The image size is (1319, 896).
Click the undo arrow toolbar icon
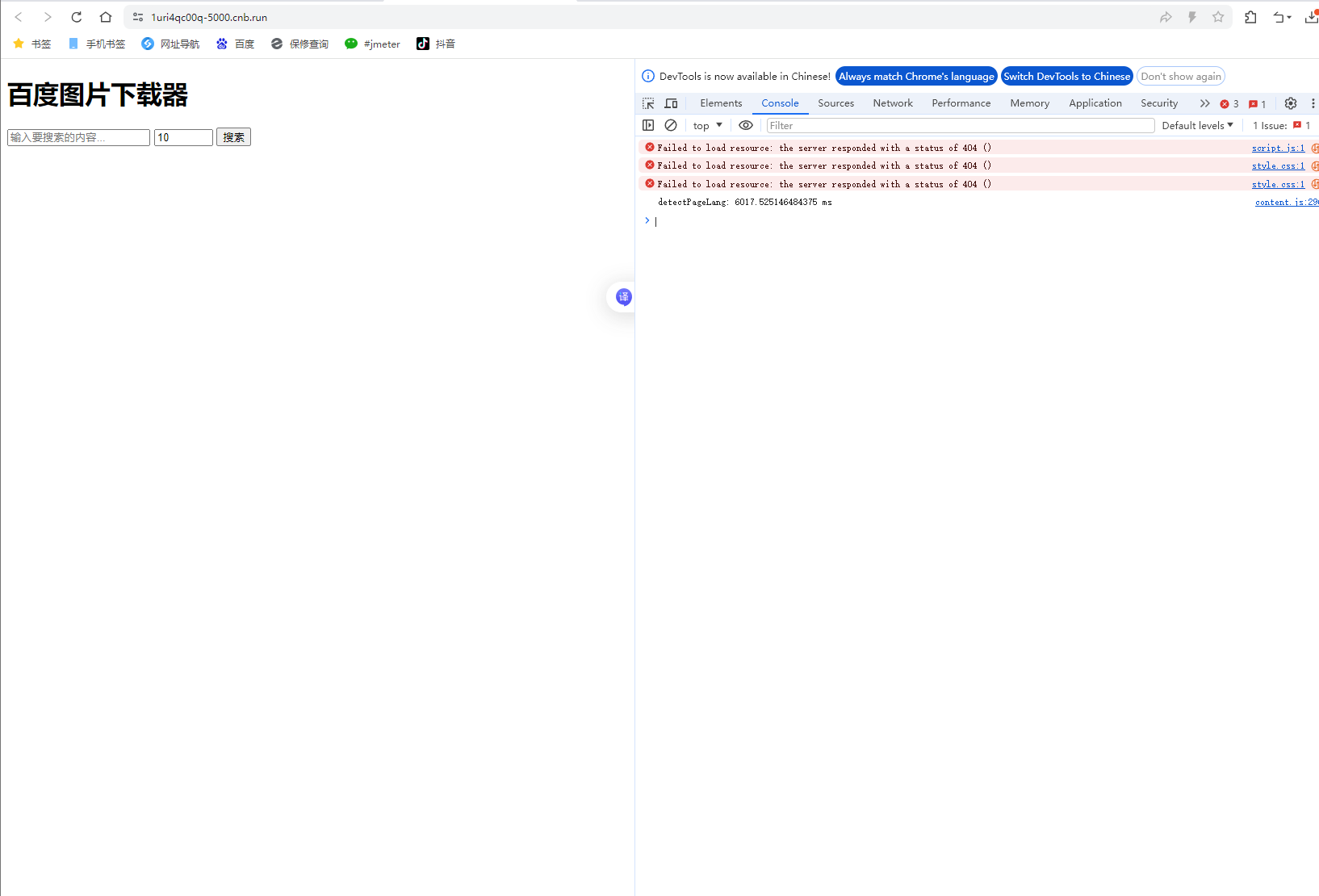[x=1281, y=17]
